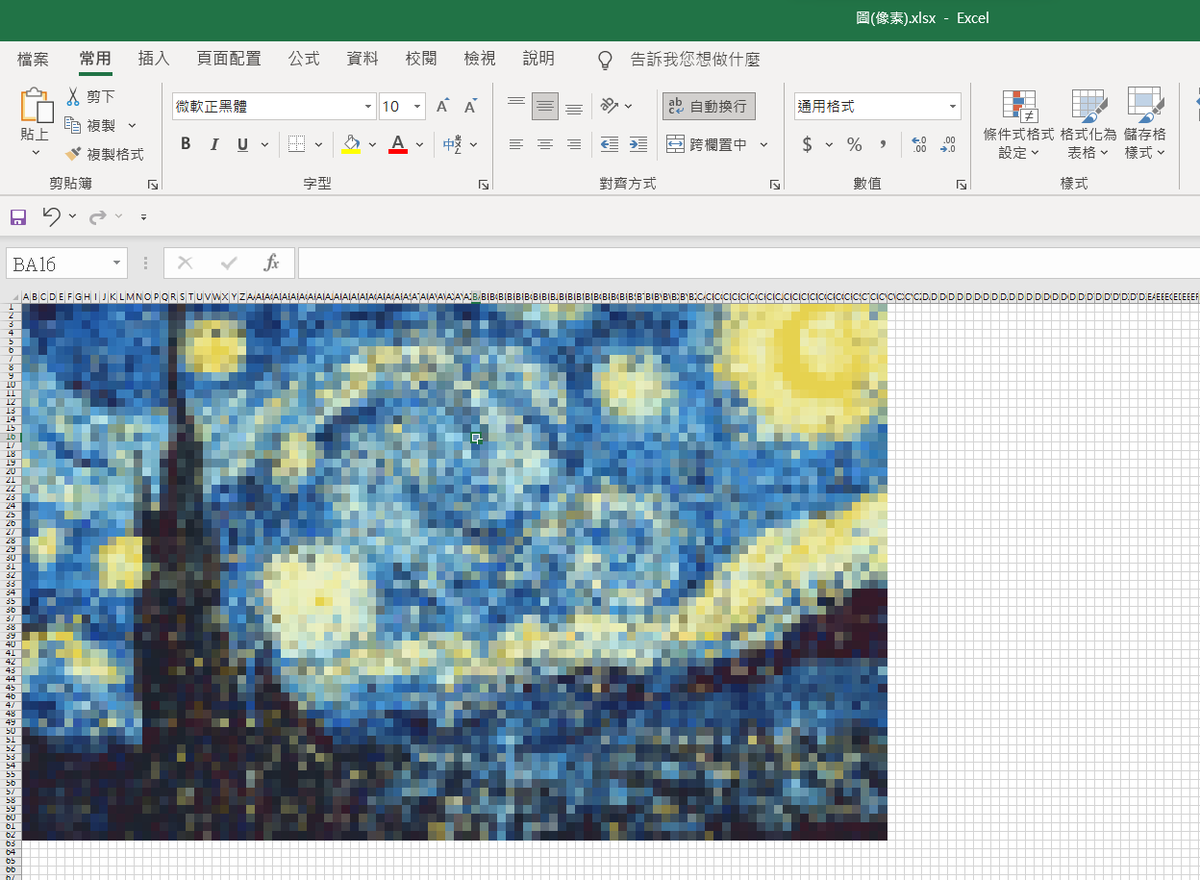Click the Undo arrow icon
Screen dimensions: 1200x880
(51, 216)
